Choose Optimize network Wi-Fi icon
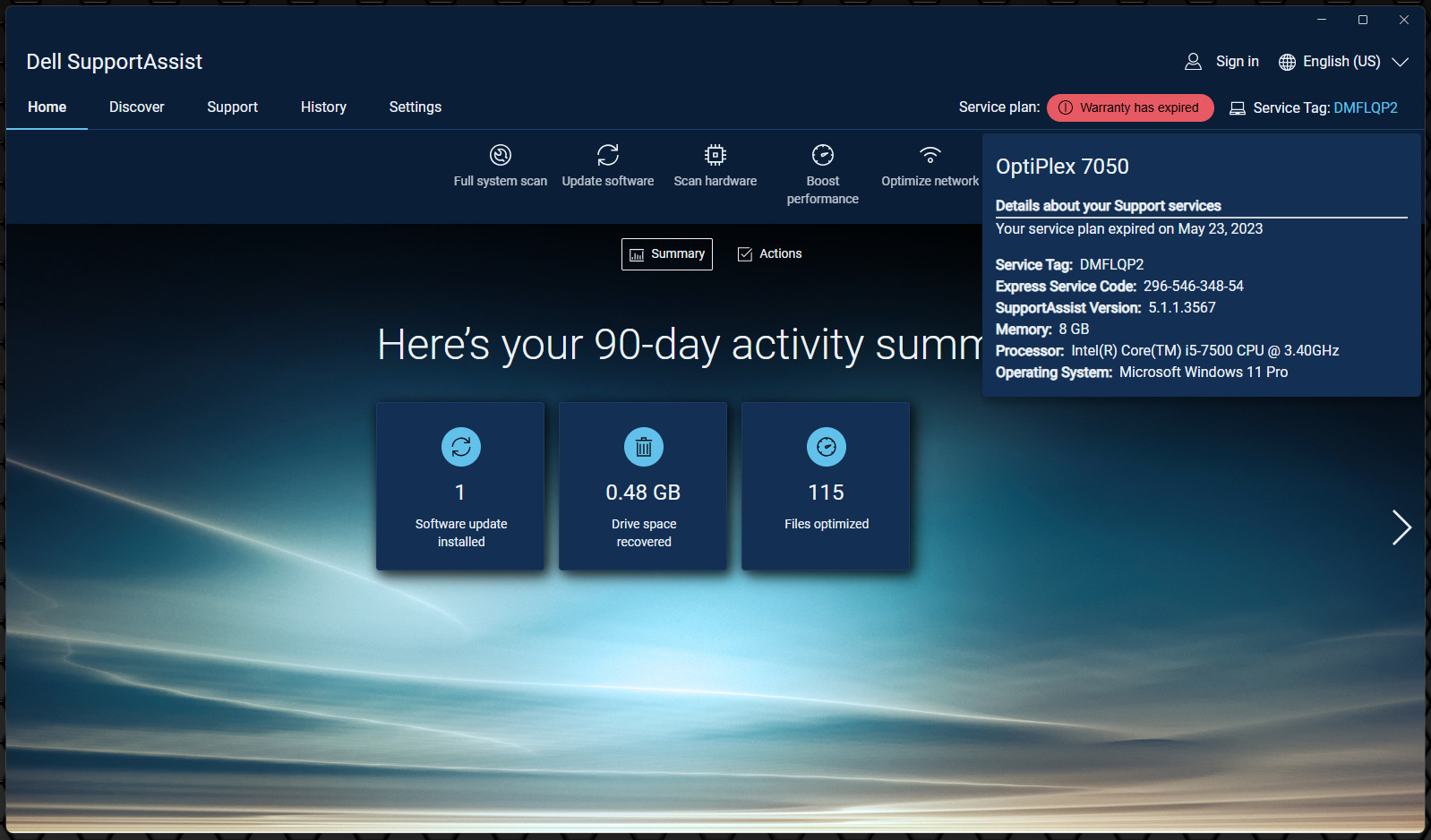The image size is (1431, 840). (x=930, y=155)
